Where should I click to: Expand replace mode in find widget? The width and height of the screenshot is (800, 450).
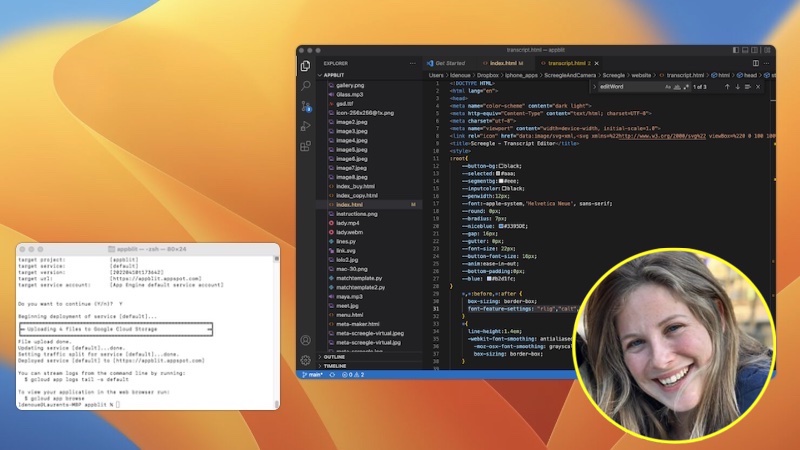(594, 87)
